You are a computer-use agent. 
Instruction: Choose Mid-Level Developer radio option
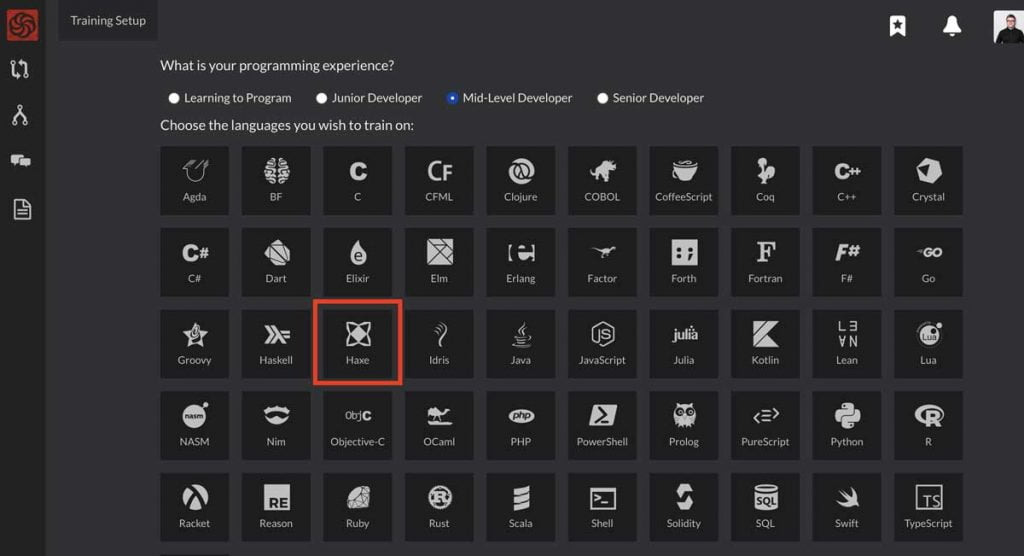[x=453, y=98]
